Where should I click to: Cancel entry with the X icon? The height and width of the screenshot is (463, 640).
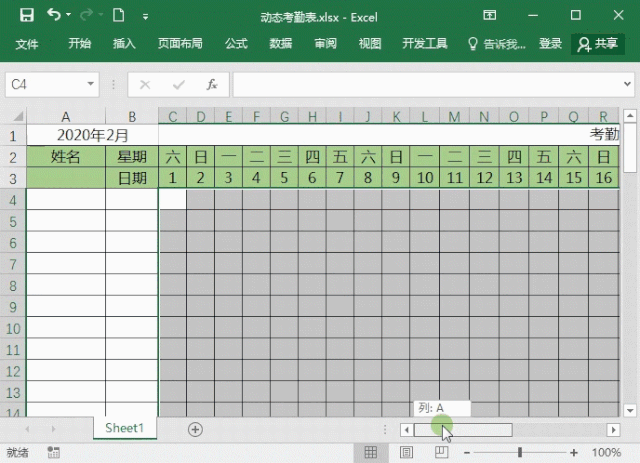point(145,85)
